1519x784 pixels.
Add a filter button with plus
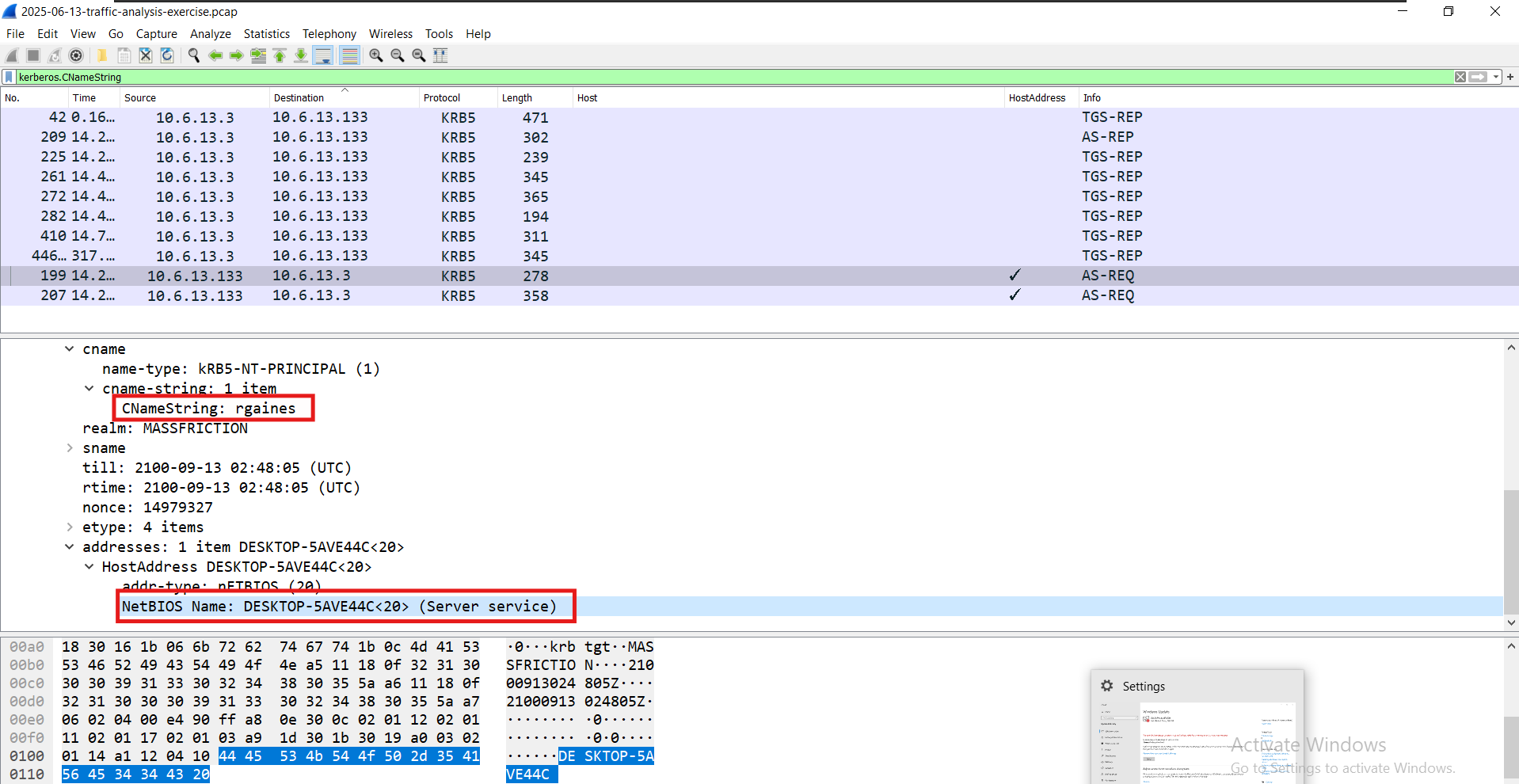(1510, 77)
